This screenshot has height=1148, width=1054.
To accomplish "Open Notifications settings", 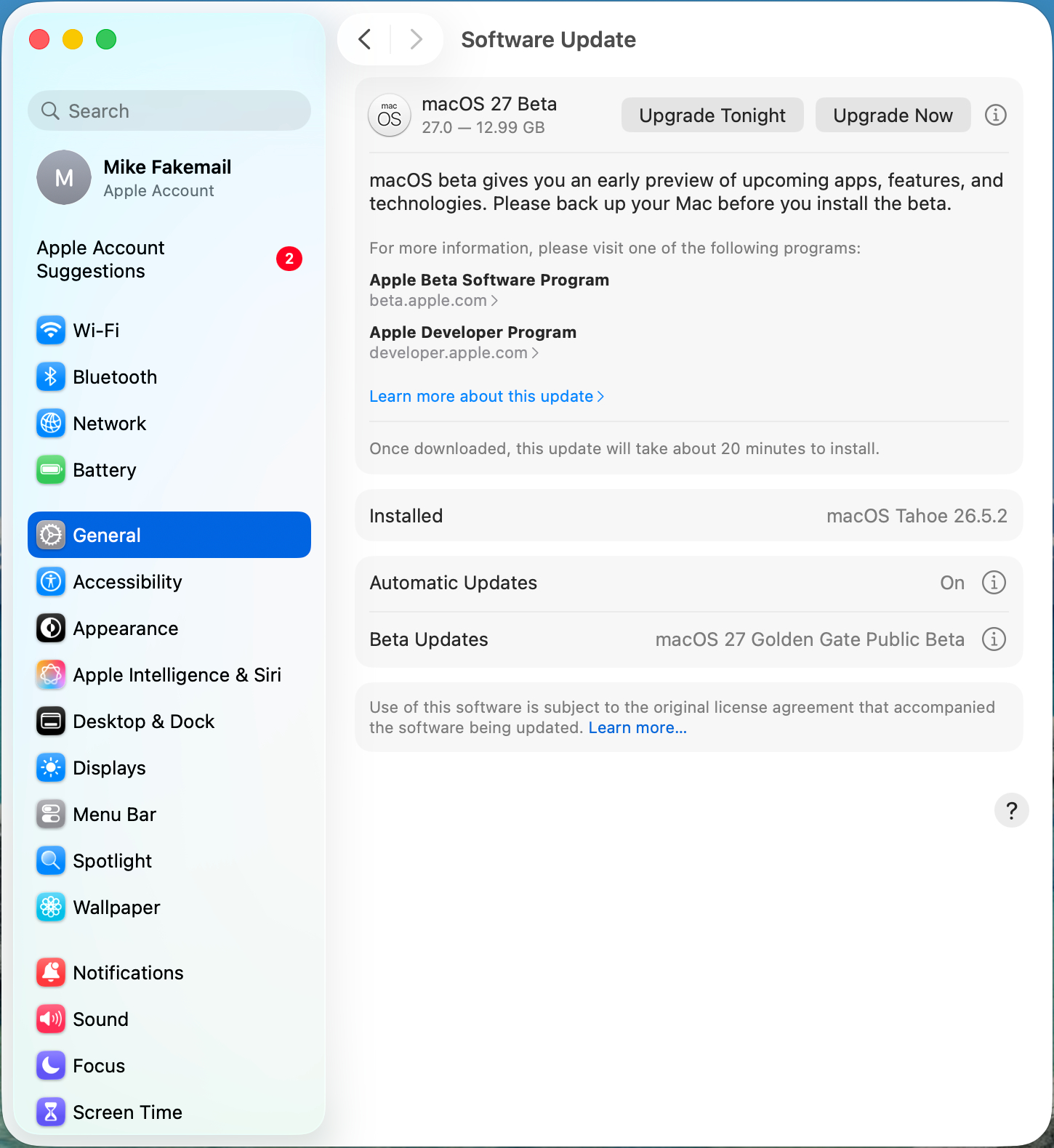I will pos(169,973).
